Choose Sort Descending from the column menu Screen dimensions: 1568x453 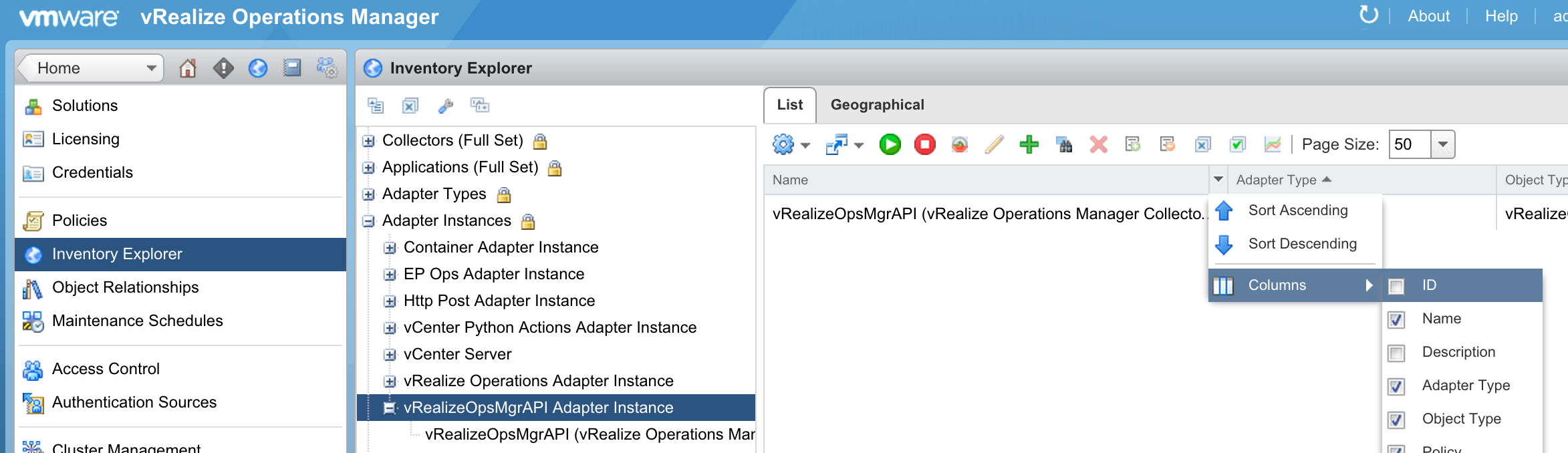[x=1302, y=244]
